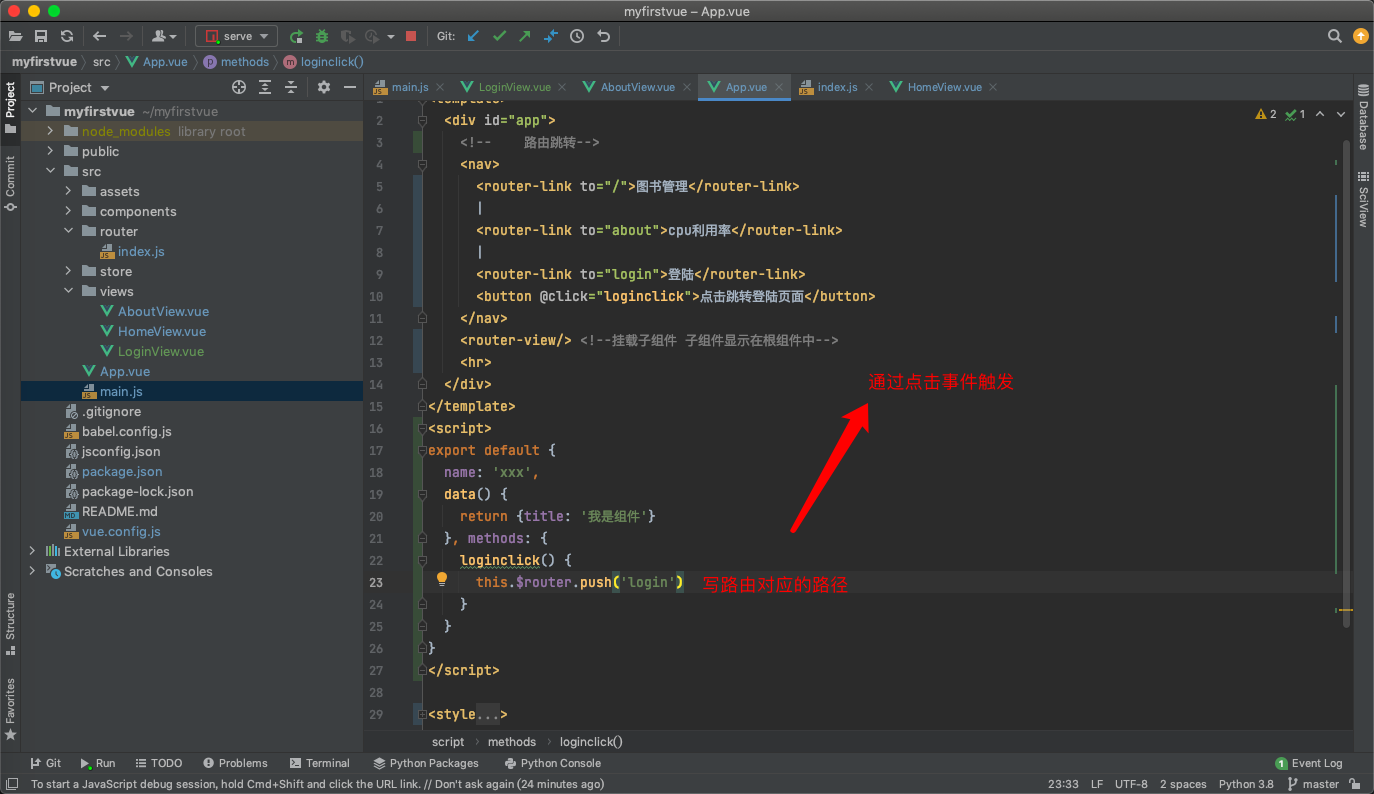The width and height of the screenshot is (1374, 794).
Task: Click the Search Everywhere magnifier icon
Action: 1335,36
